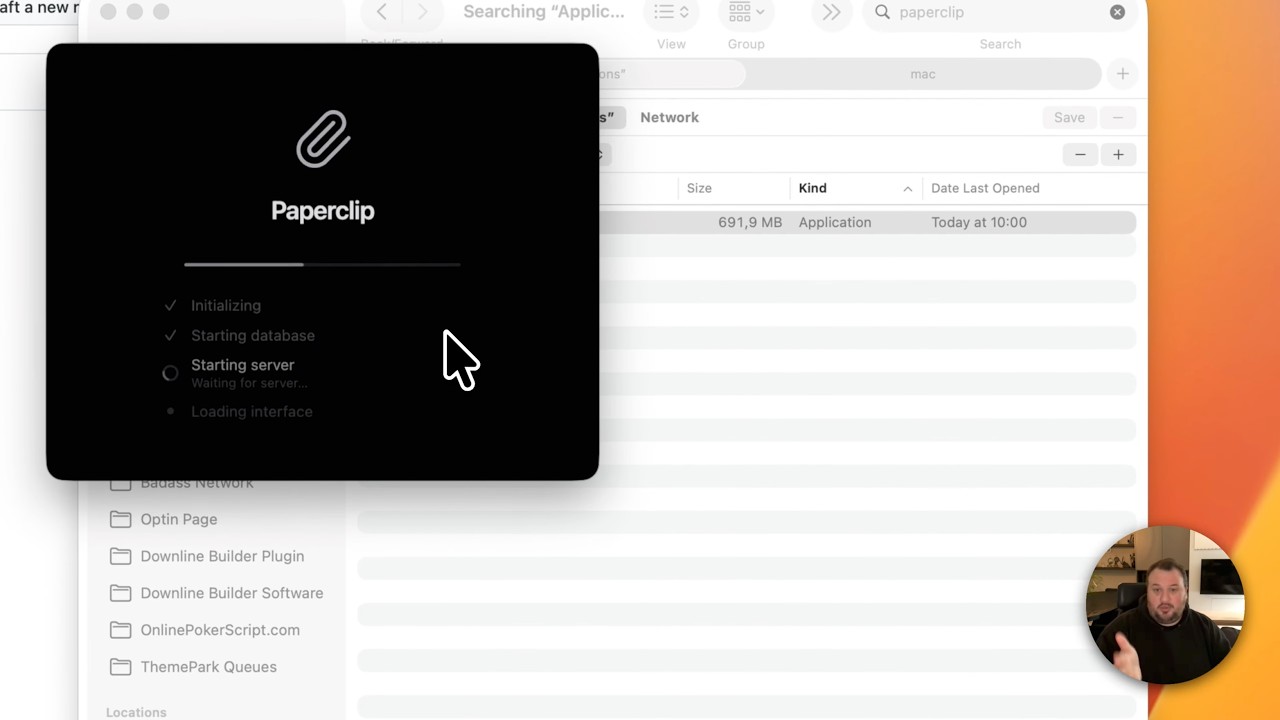
Task: Sort by Date Last Opened column
Action: (985, 188)
